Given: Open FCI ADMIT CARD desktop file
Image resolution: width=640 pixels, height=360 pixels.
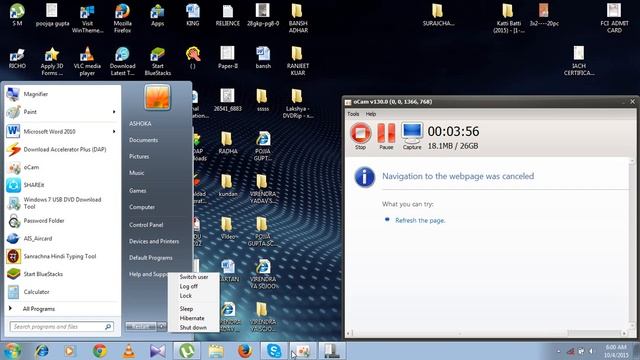Looking at the screenshot, I should (614, 18).
